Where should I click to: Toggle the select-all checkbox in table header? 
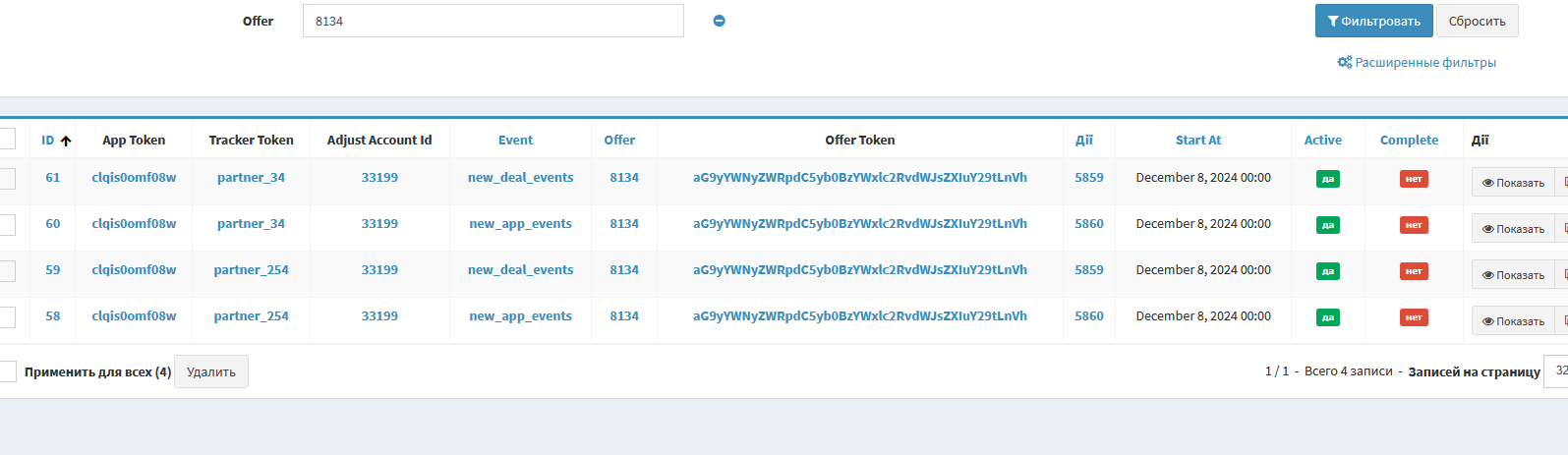pos(6,139)
